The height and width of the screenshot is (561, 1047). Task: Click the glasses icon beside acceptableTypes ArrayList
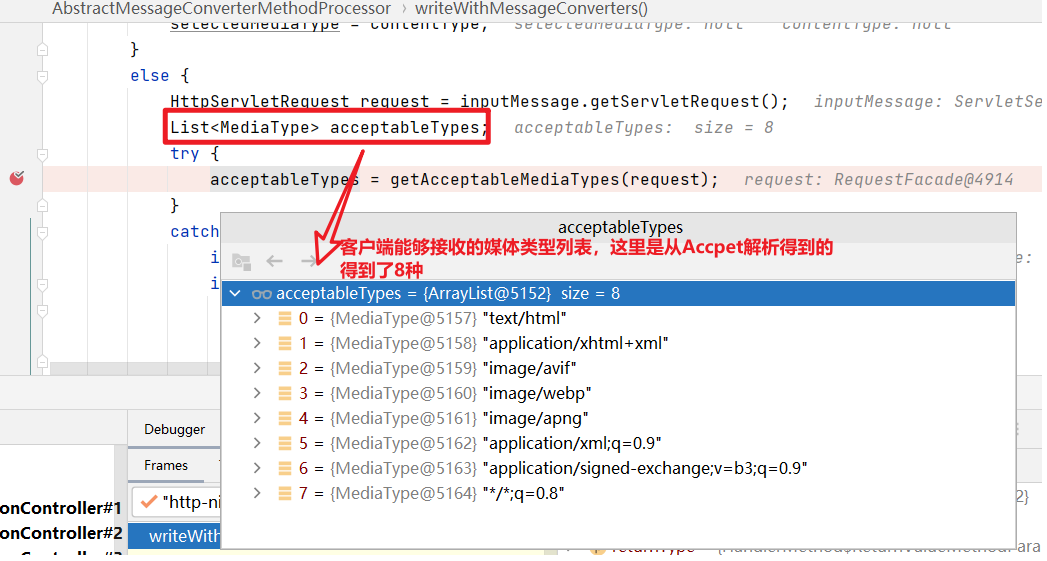(x=262, y=294)
